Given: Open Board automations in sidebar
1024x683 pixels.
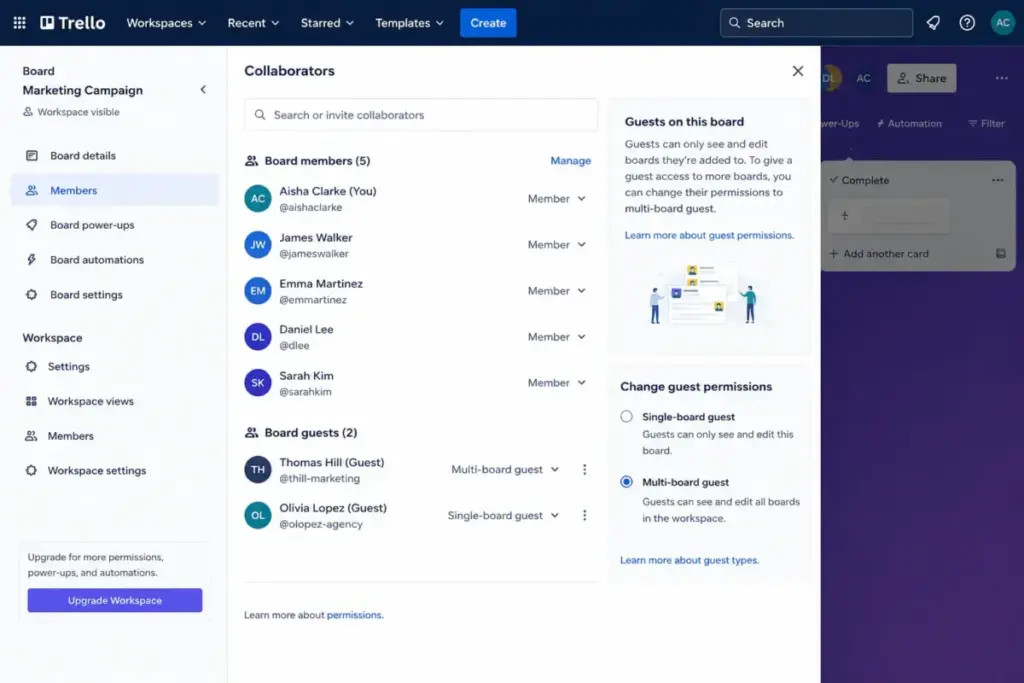Looking at the screenshot, I should 115,260.
